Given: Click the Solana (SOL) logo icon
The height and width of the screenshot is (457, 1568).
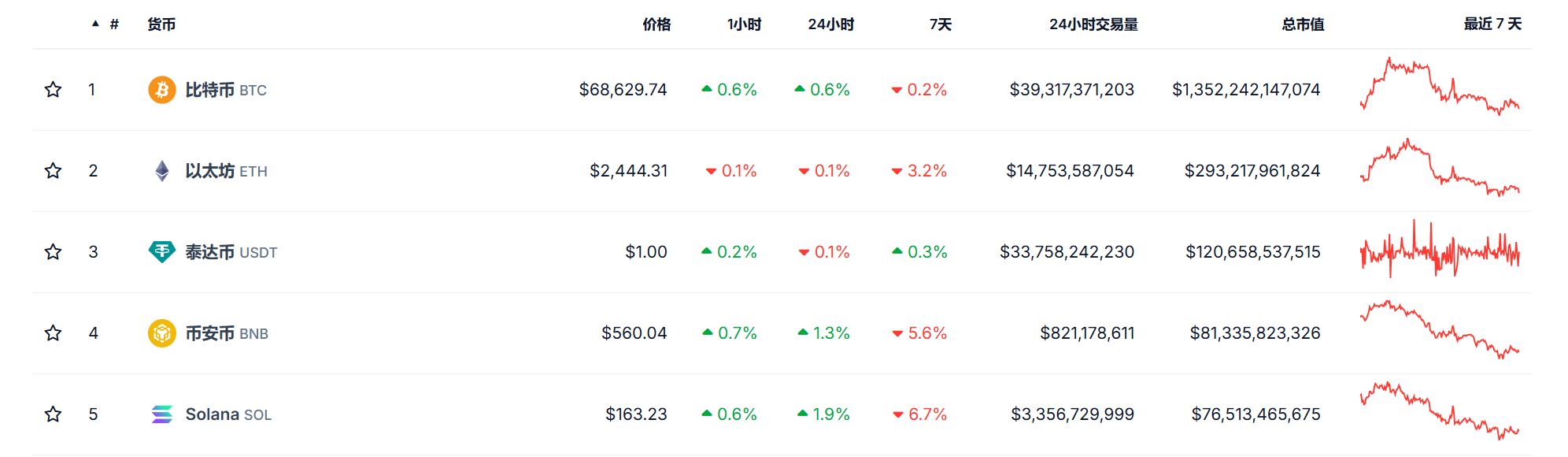Looking at the screenshot, I should pyautogui.click(x=162, y=414).
